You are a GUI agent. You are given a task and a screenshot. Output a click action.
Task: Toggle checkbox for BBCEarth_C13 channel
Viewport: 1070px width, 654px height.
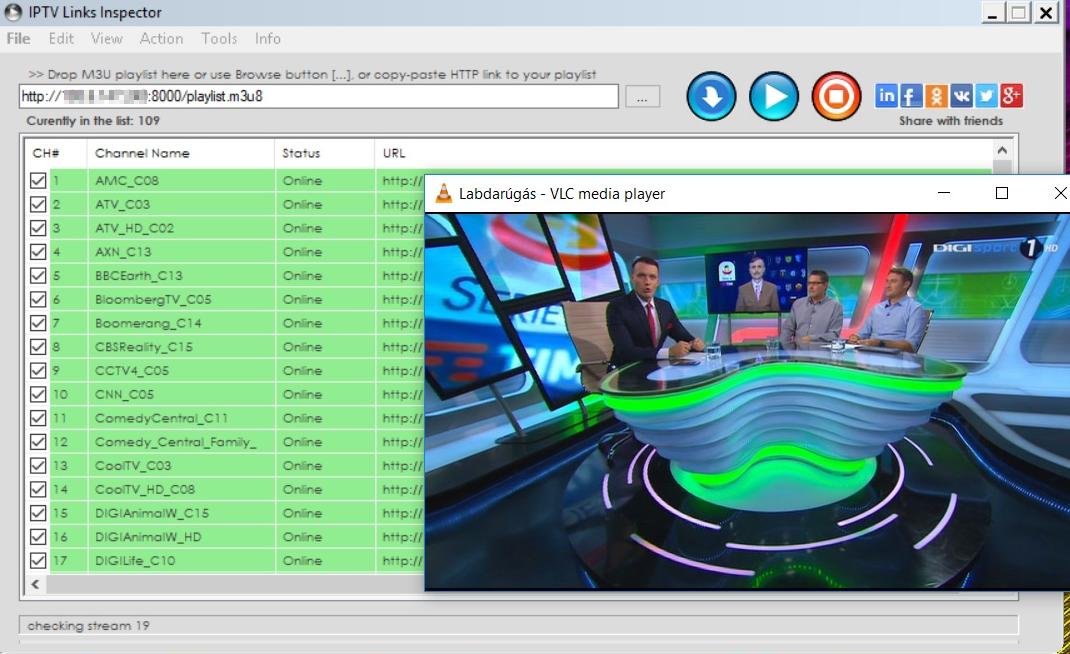tap(38, 276)
